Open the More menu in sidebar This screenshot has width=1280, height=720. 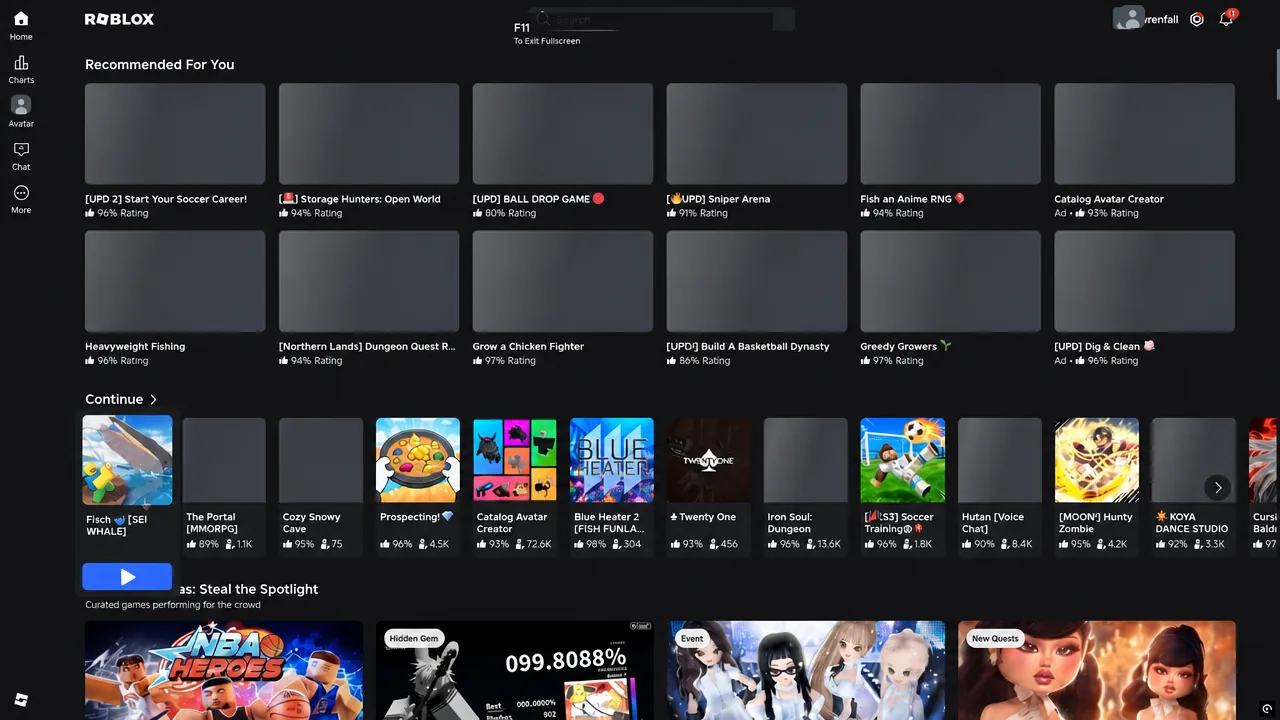click(21, 199)
